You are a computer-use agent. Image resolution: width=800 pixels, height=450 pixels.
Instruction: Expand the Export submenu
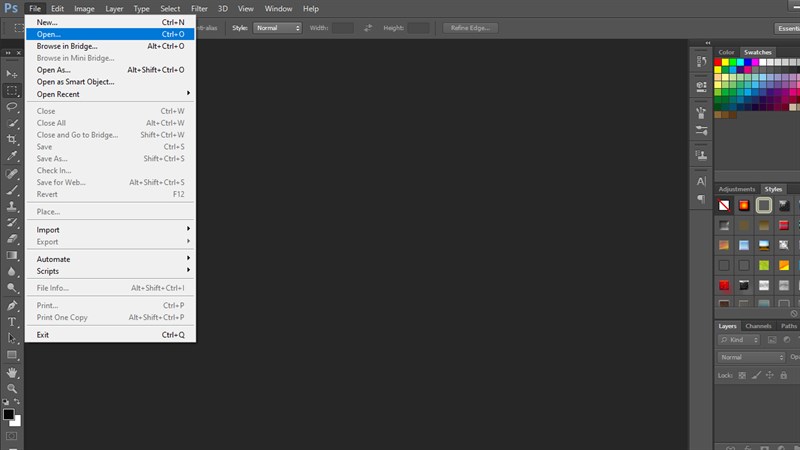(x=110, y=242)
